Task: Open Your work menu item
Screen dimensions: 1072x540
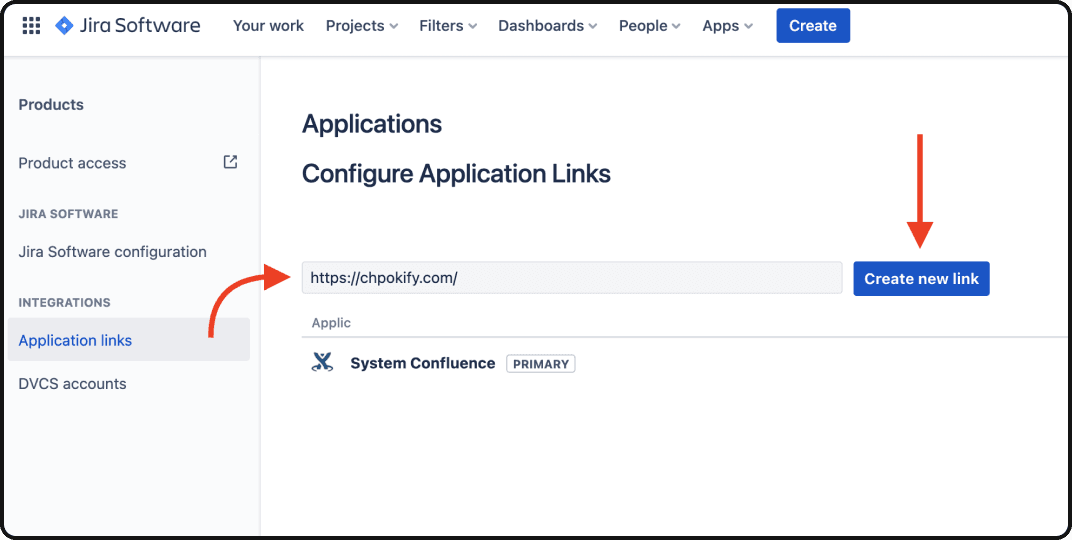Action: click(268, 26)
